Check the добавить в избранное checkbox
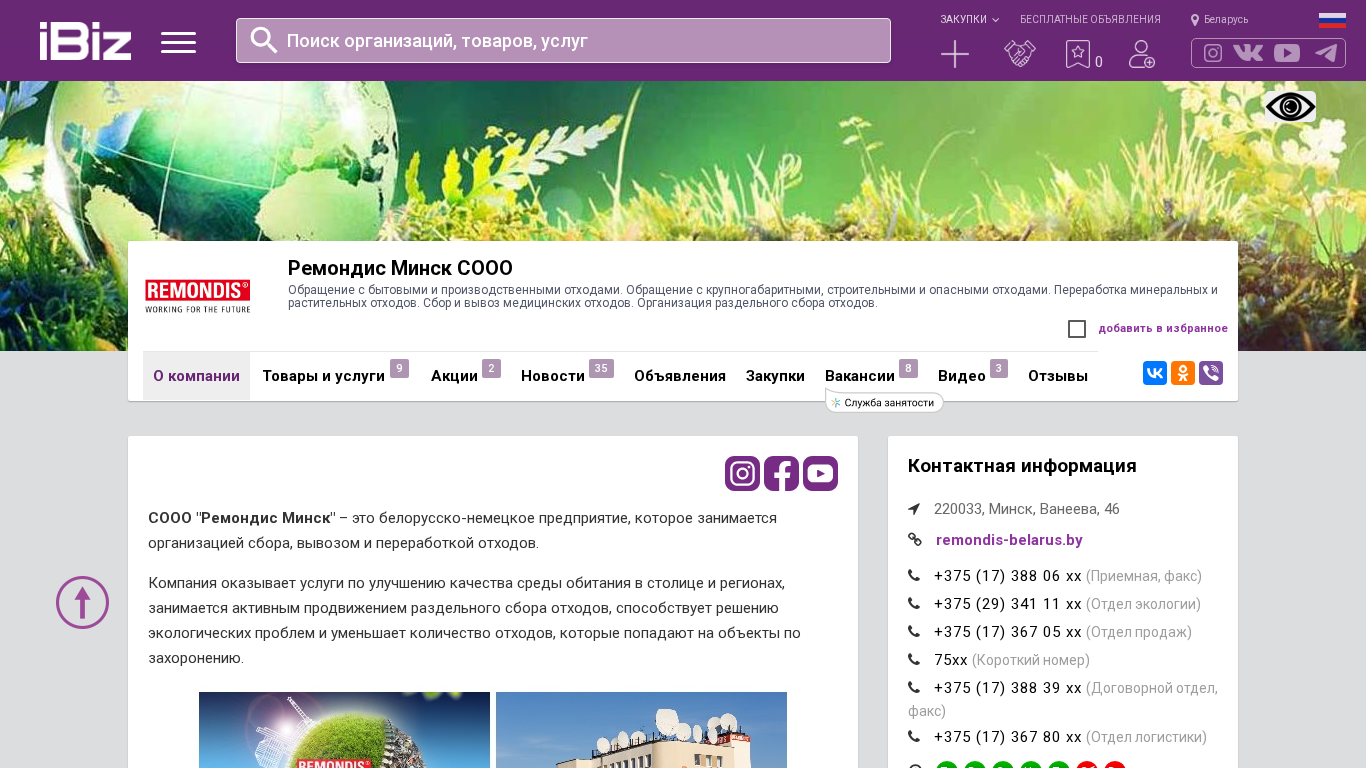The width and height of the screenshot is (1366, 768). tap(1077, 329)
